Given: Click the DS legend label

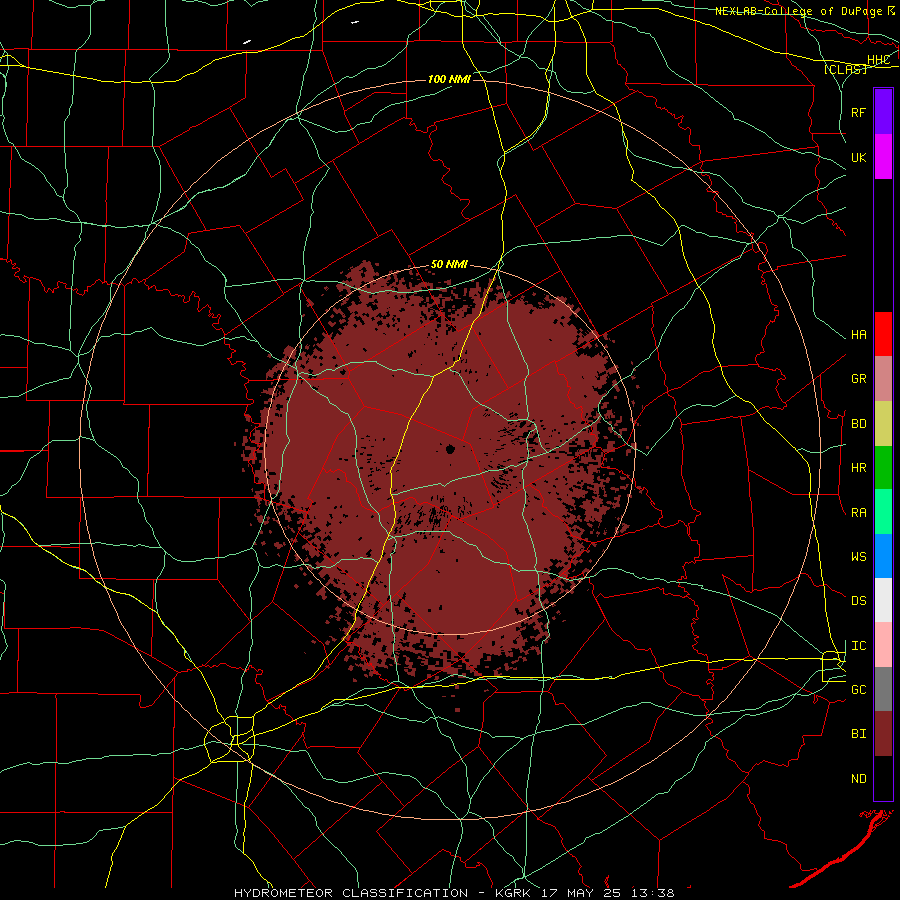Looking at the screenshot, I should tap(859, 601).
